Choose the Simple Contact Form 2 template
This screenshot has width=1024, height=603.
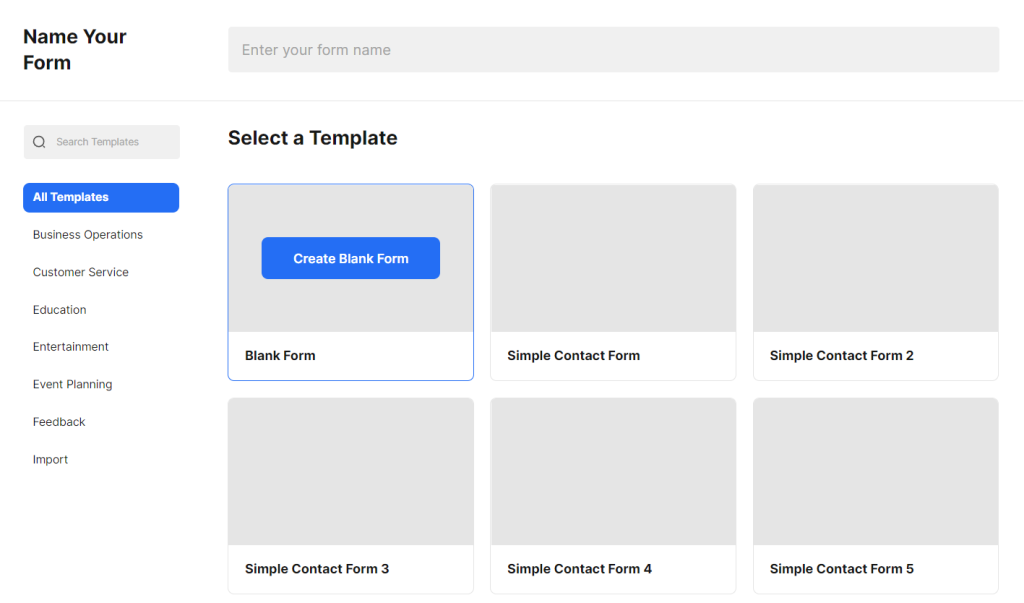tap(875, 257)
